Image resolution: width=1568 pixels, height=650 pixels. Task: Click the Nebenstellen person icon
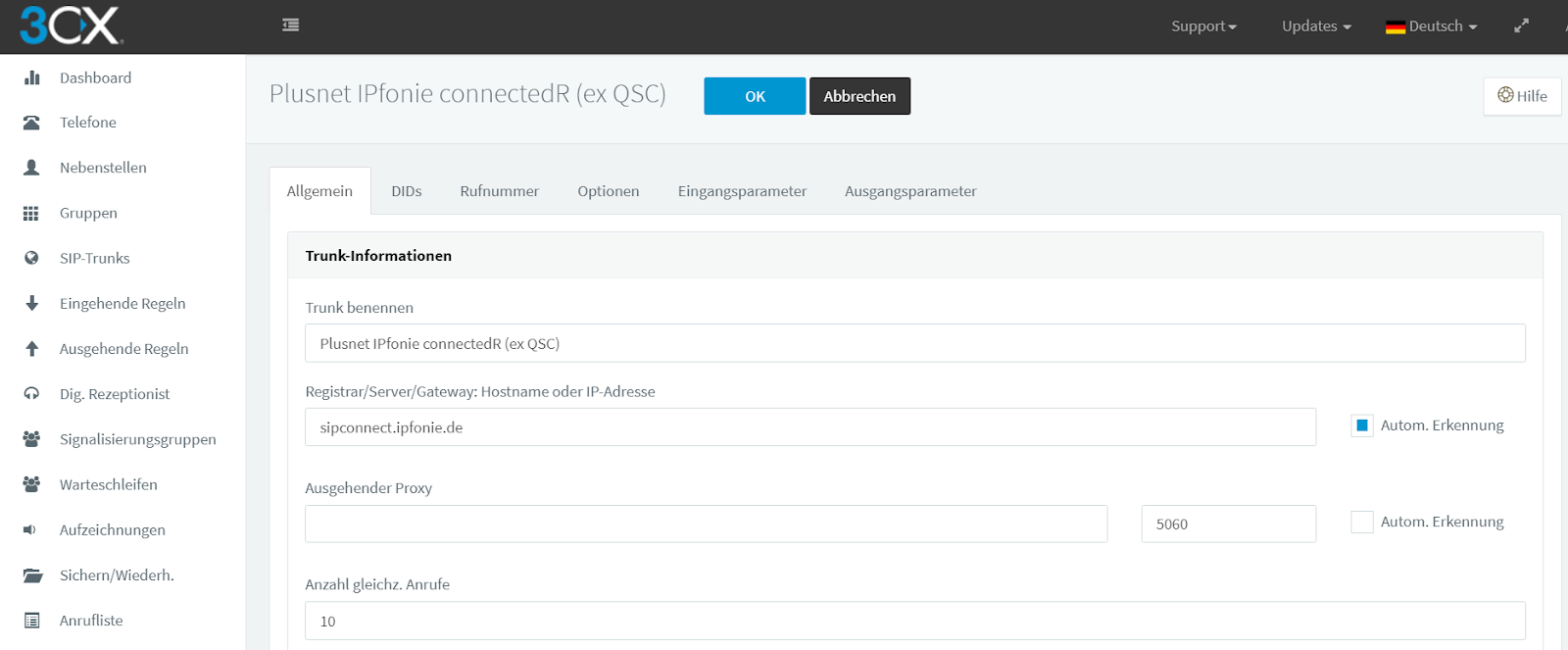click(x=31, y=168)
